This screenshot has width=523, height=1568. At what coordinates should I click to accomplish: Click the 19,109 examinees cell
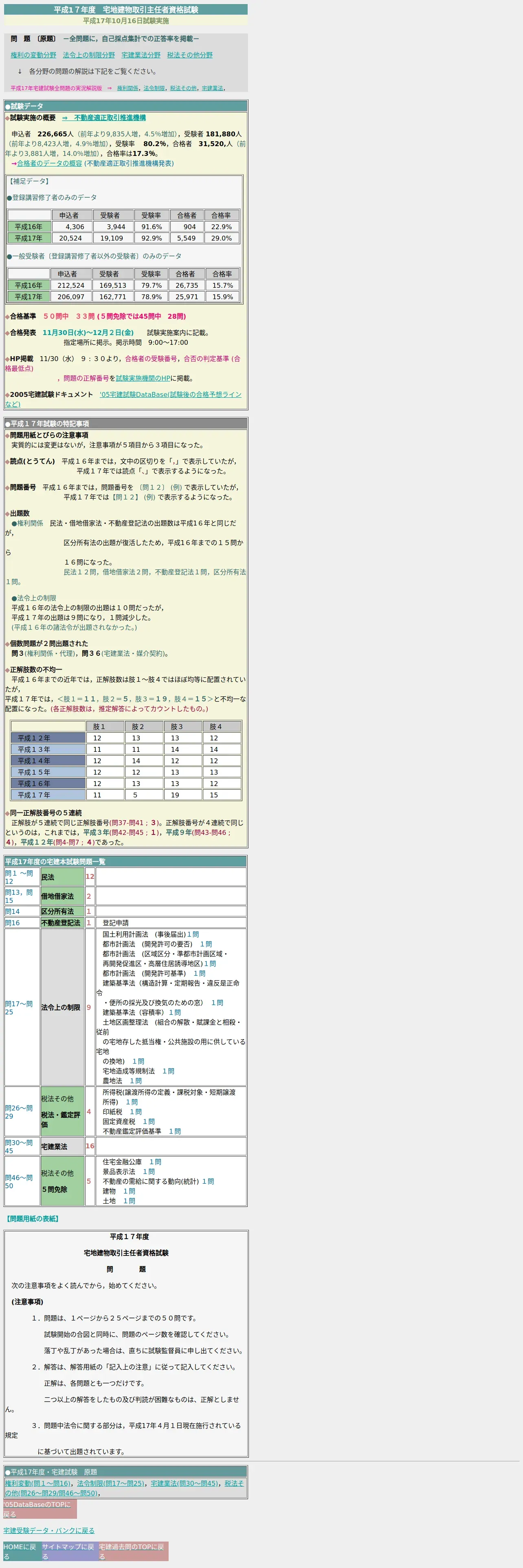point(113,238)
